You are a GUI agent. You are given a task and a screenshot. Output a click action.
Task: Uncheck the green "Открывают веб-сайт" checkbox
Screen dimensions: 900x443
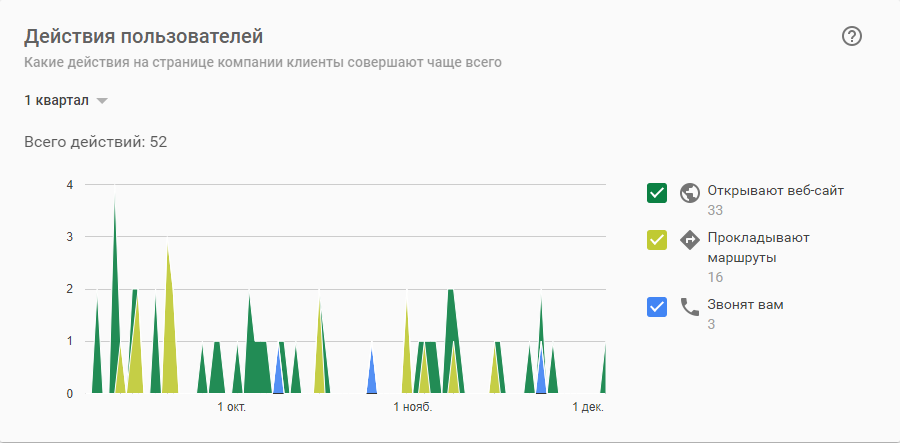657,193
